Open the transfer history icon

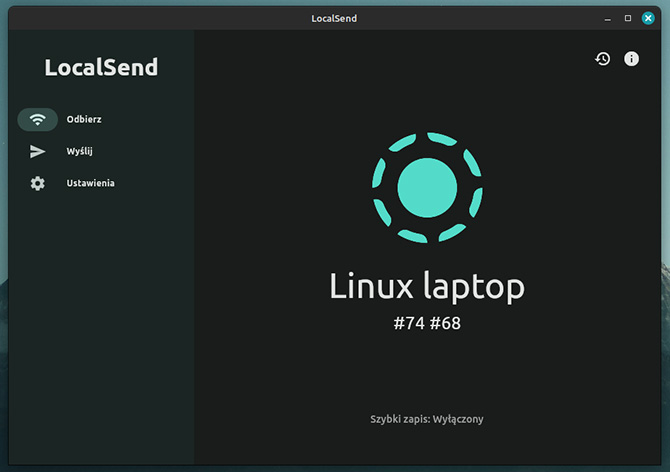603,59
